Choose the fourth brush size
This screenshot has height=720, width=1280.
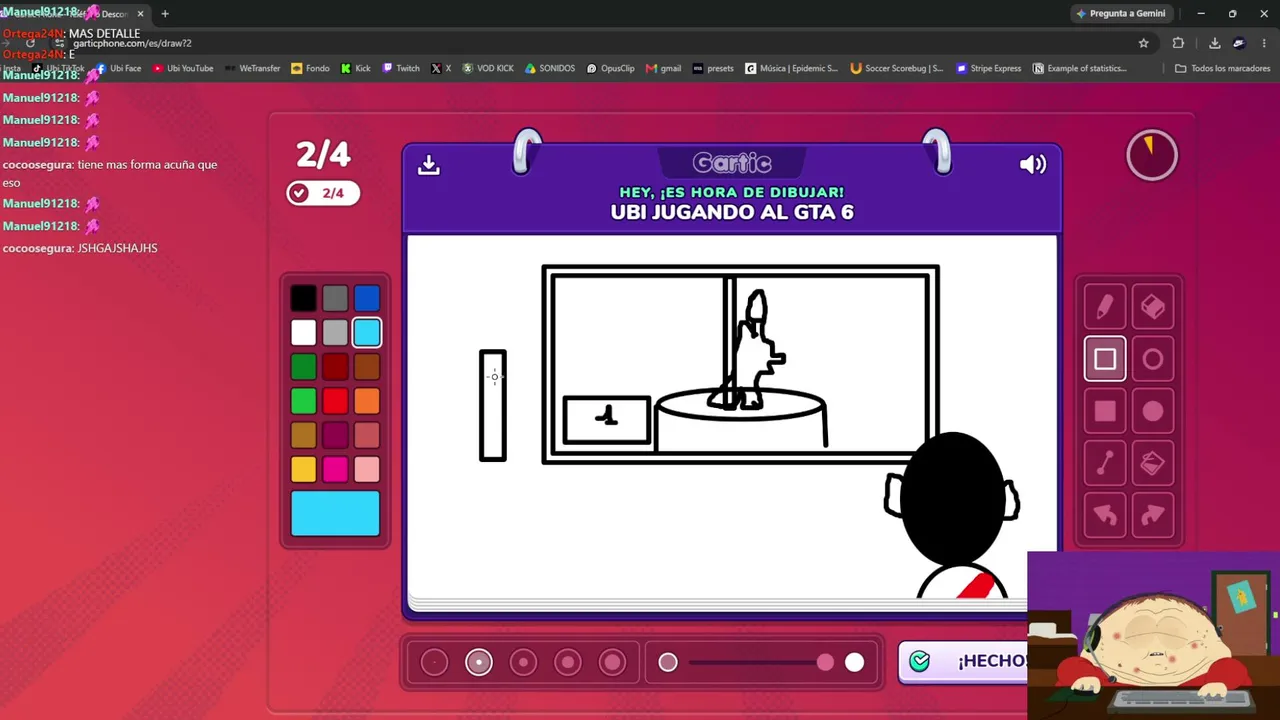(568, 662)
